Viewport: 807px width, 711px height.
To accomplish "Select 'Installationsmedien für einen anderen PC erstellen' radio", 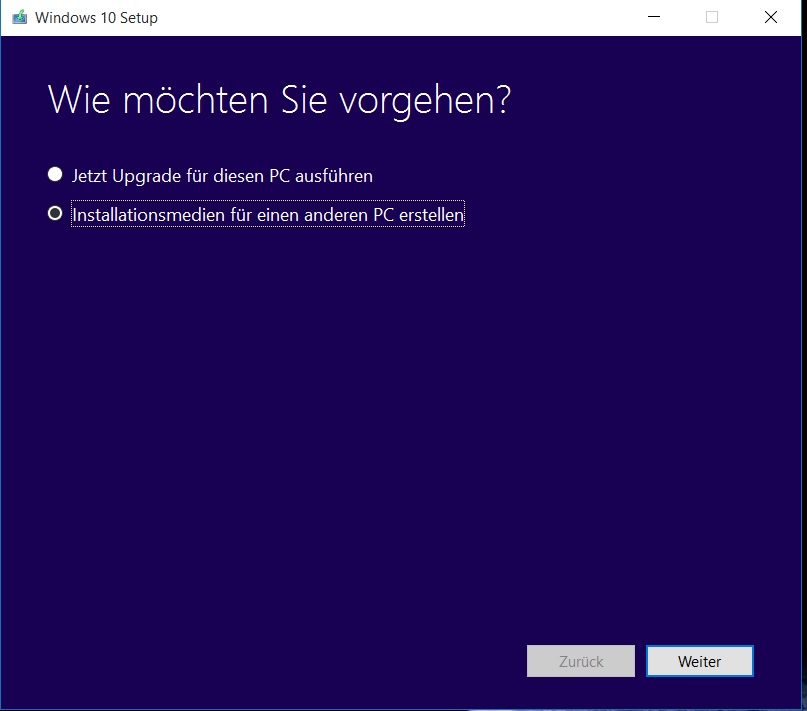I will click(55, 213).
